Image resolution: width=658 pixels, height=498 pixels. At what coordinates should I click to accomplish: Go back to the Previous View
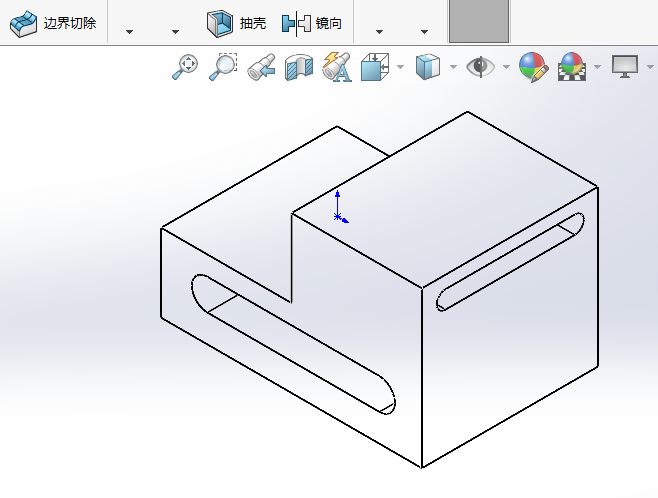tap(261, 67)
